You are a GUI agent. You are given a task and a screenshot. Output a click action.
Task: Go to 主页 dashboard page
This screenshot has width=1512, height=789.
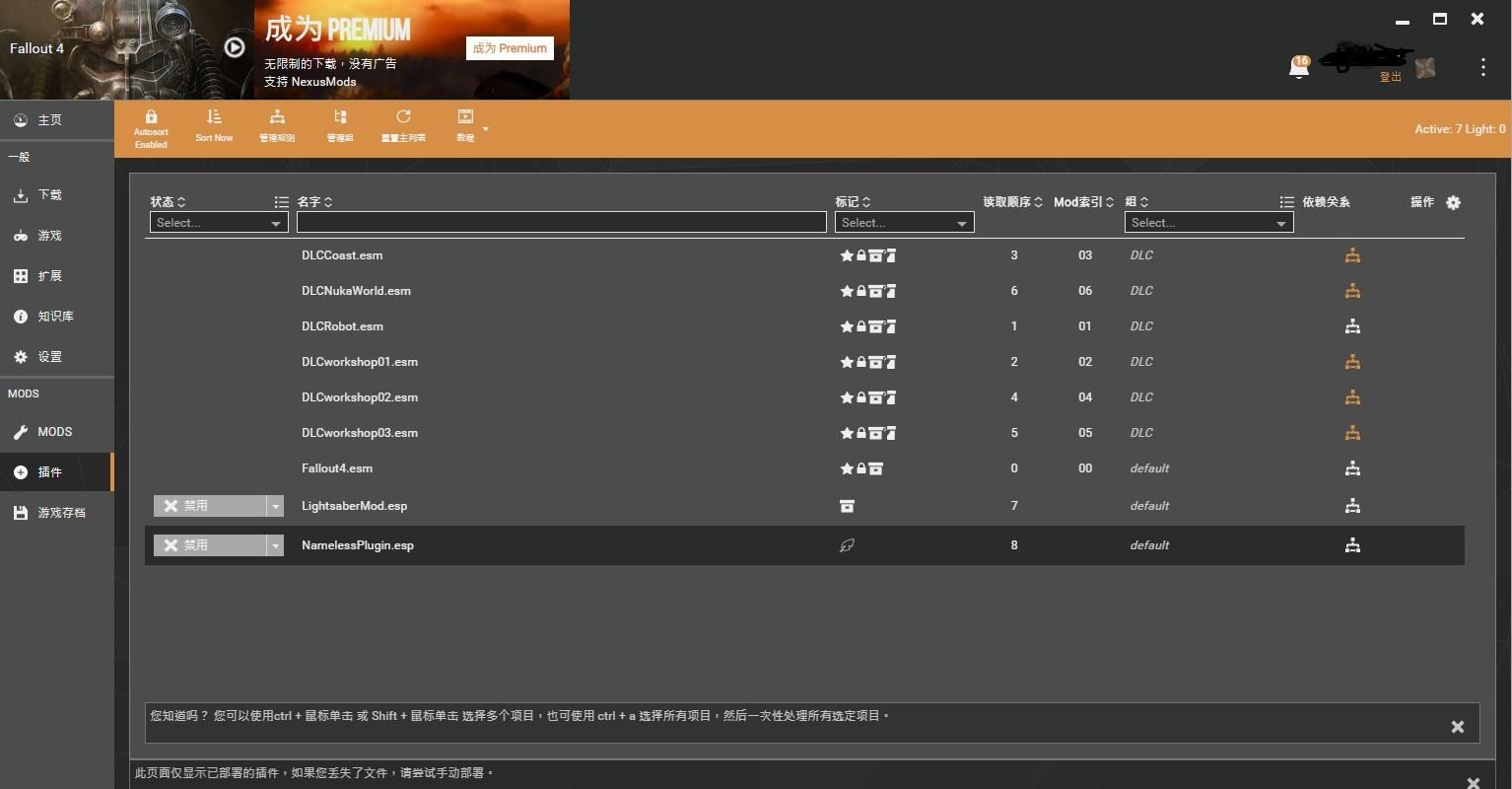[57, 119]
